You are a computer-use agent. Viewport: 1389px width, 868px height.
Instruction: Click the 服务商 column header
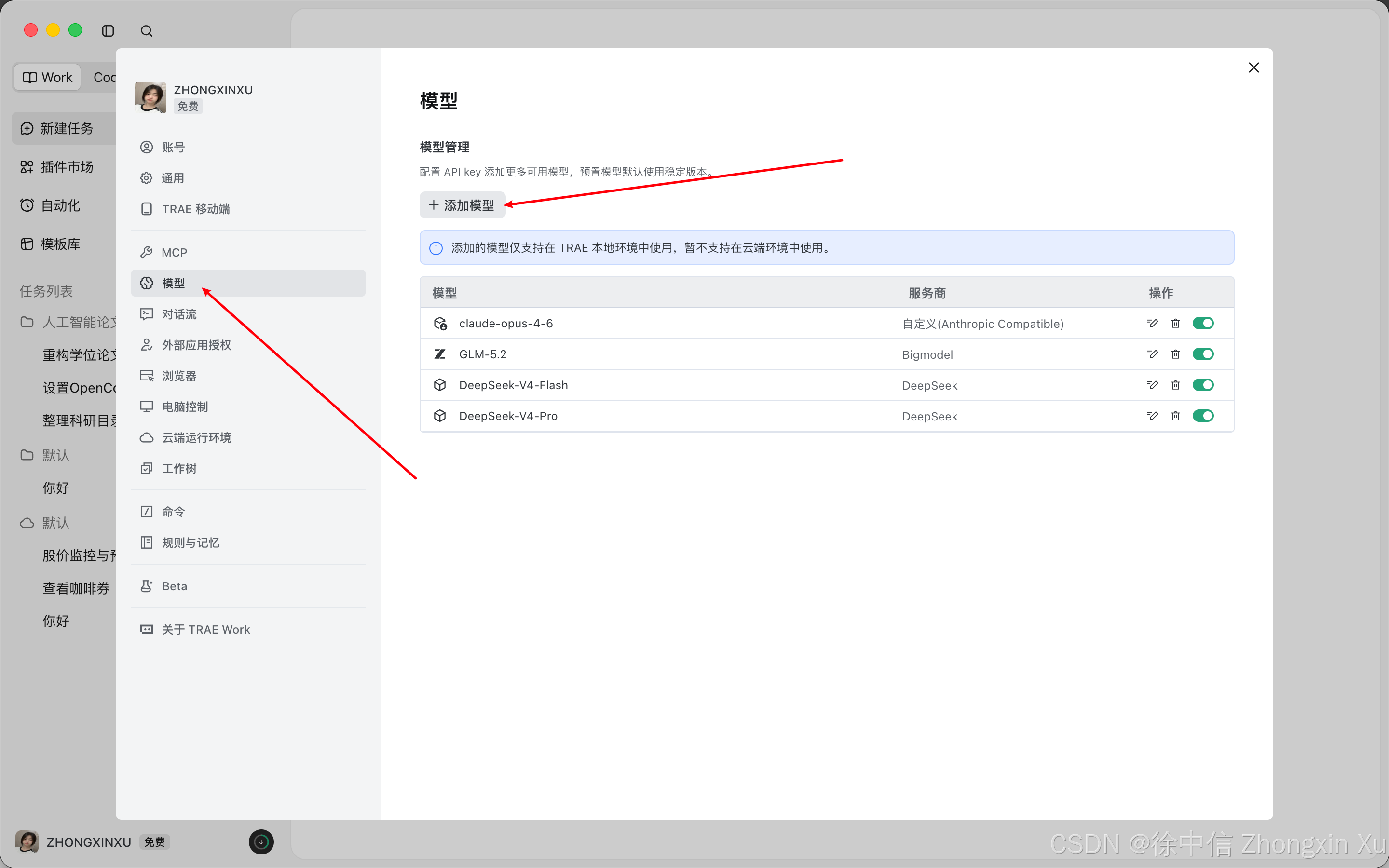pyautogui.click(x=927, y=293)
